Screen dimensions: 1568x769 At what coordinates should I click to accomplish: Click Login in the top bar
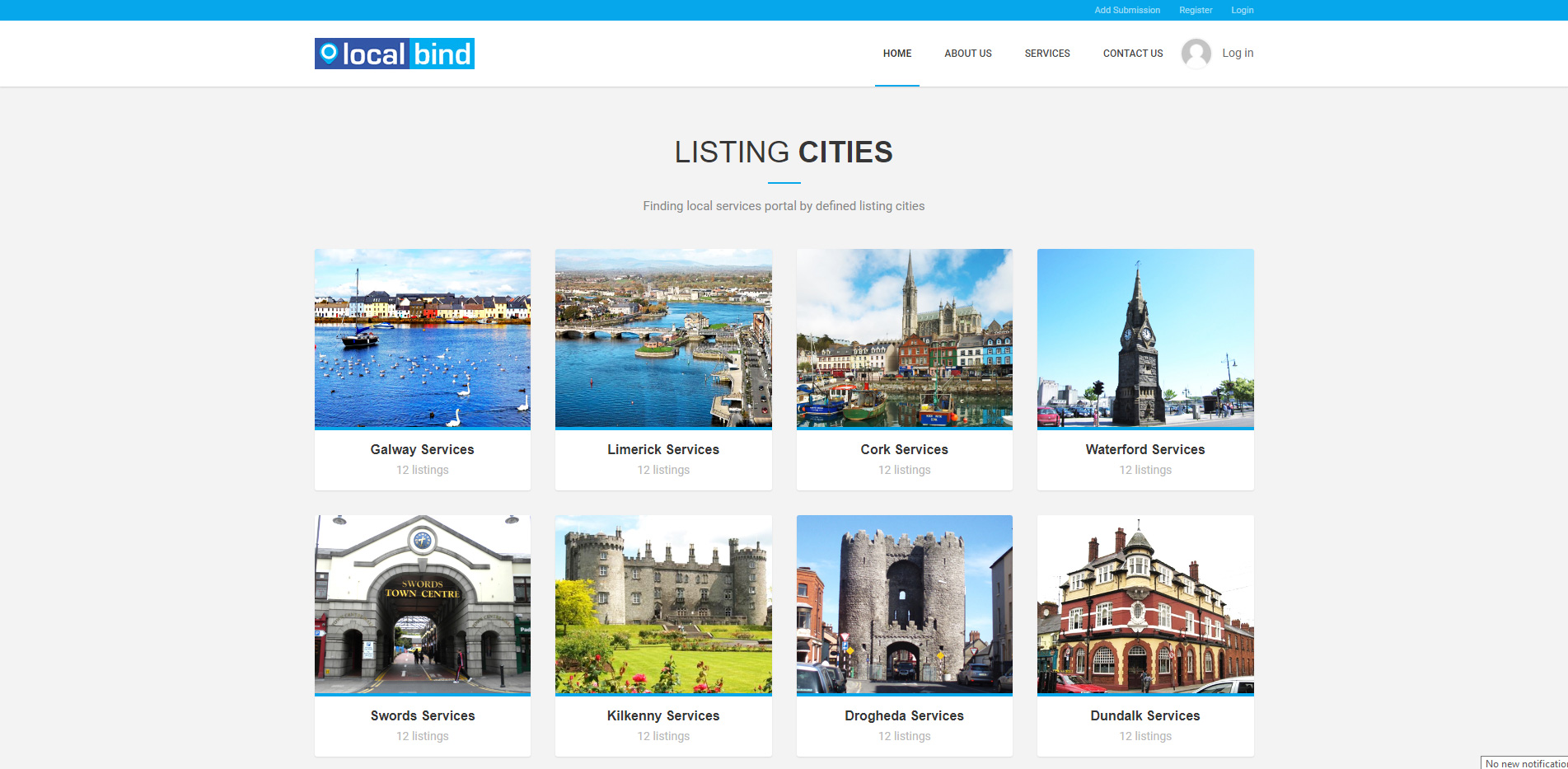(x=1242, y=10)
